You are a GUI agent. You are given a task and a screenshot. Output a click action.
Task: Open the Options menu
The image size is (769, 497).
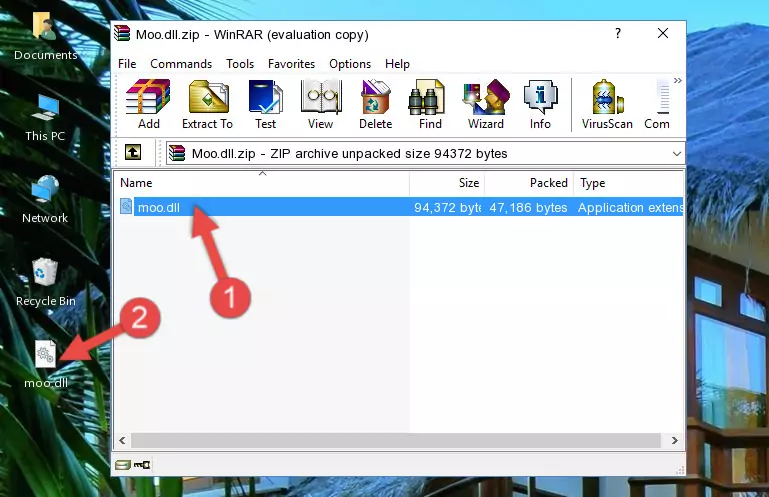350,64
